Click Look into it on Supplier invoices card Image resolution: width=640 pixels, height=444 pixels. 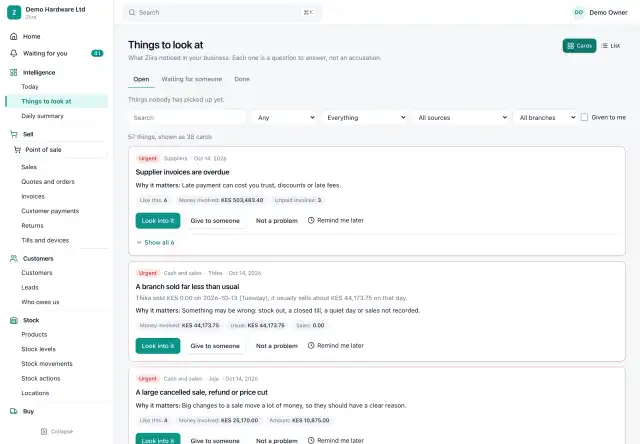(x=158, y=221)
